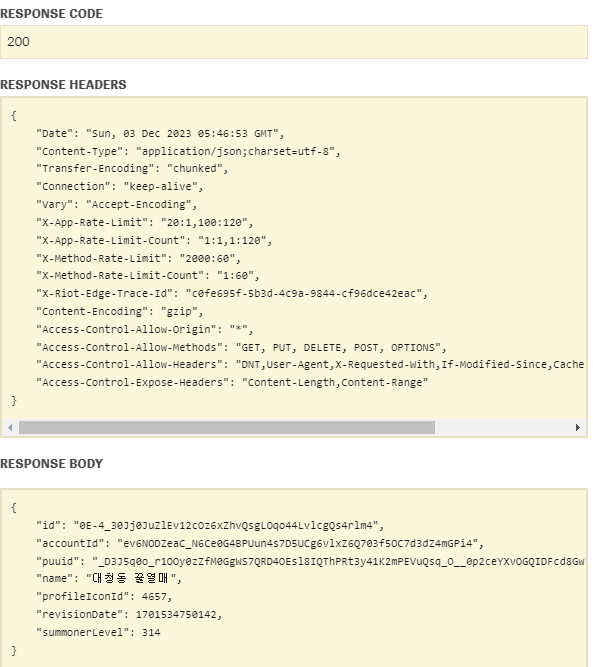593x667 pixels.
Task: Click the "puuid" line in response body
Action: pyautogui.click(x=310, y=562)
